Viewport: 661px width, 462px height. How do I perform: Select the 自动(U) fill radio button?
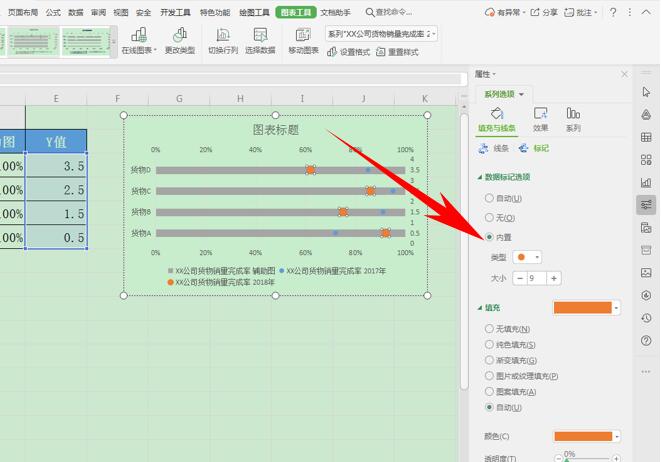pos(489,407)
